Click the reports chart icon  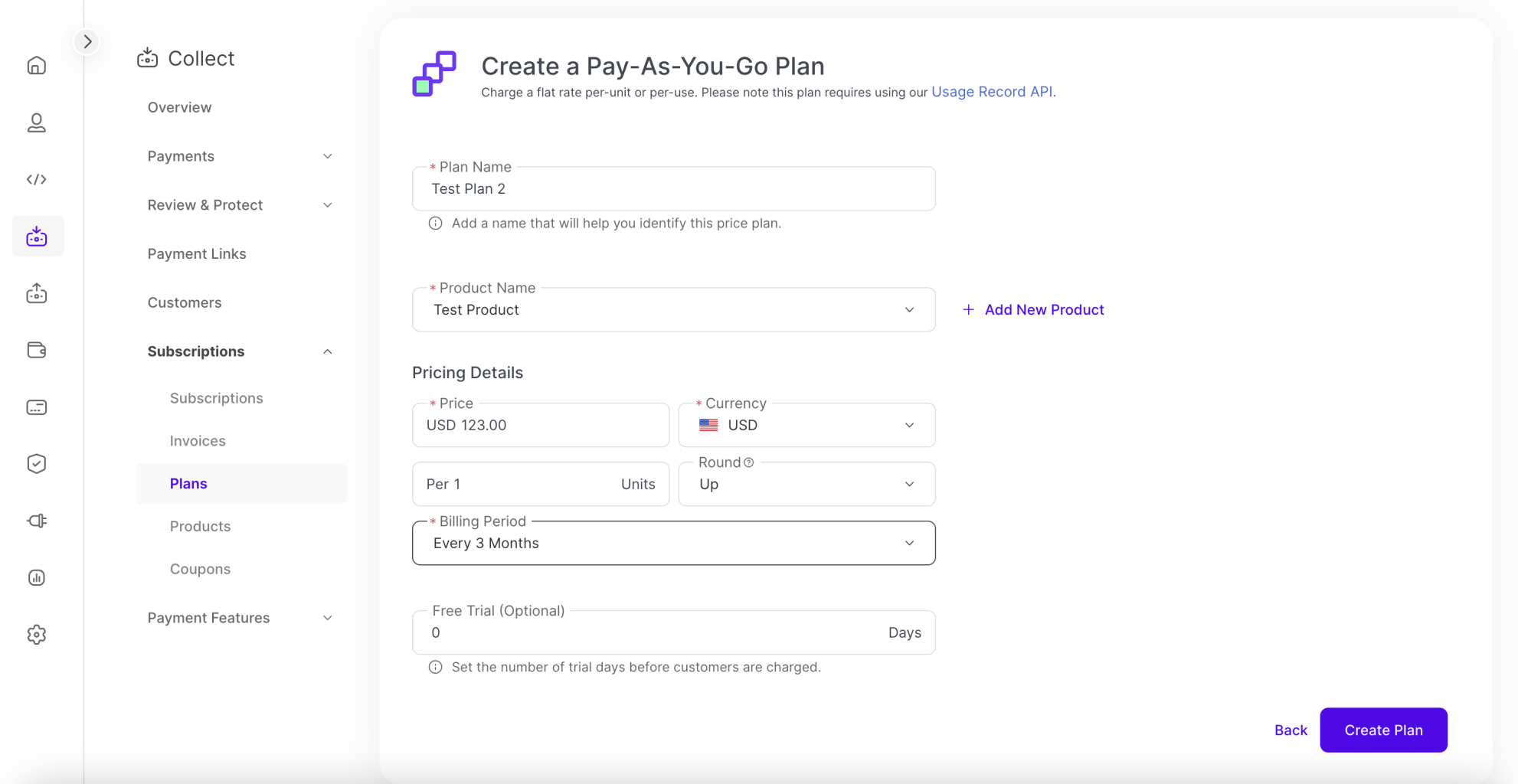(37, 578)
